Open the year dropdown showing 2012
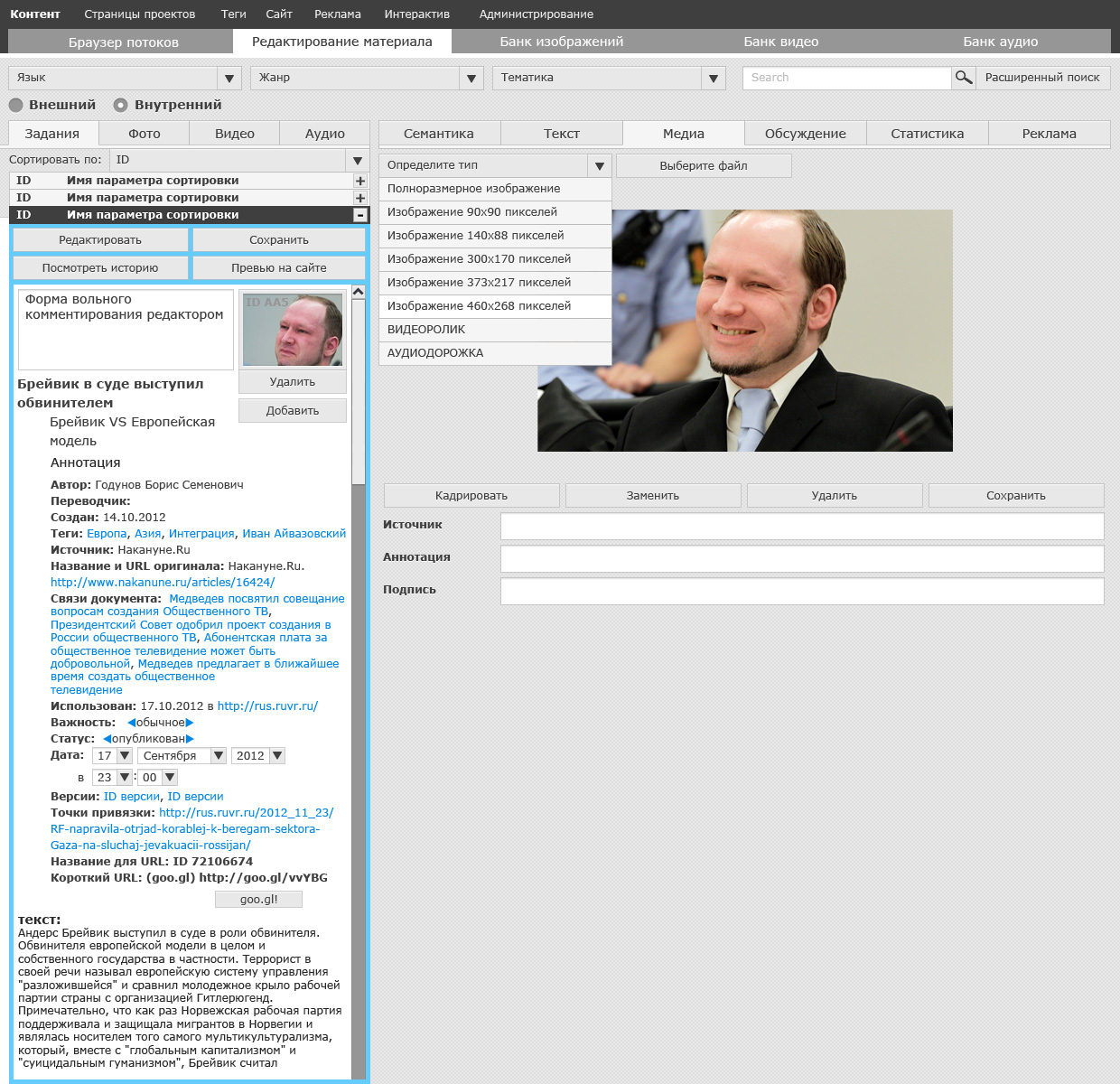 click(x=258, y=755)
